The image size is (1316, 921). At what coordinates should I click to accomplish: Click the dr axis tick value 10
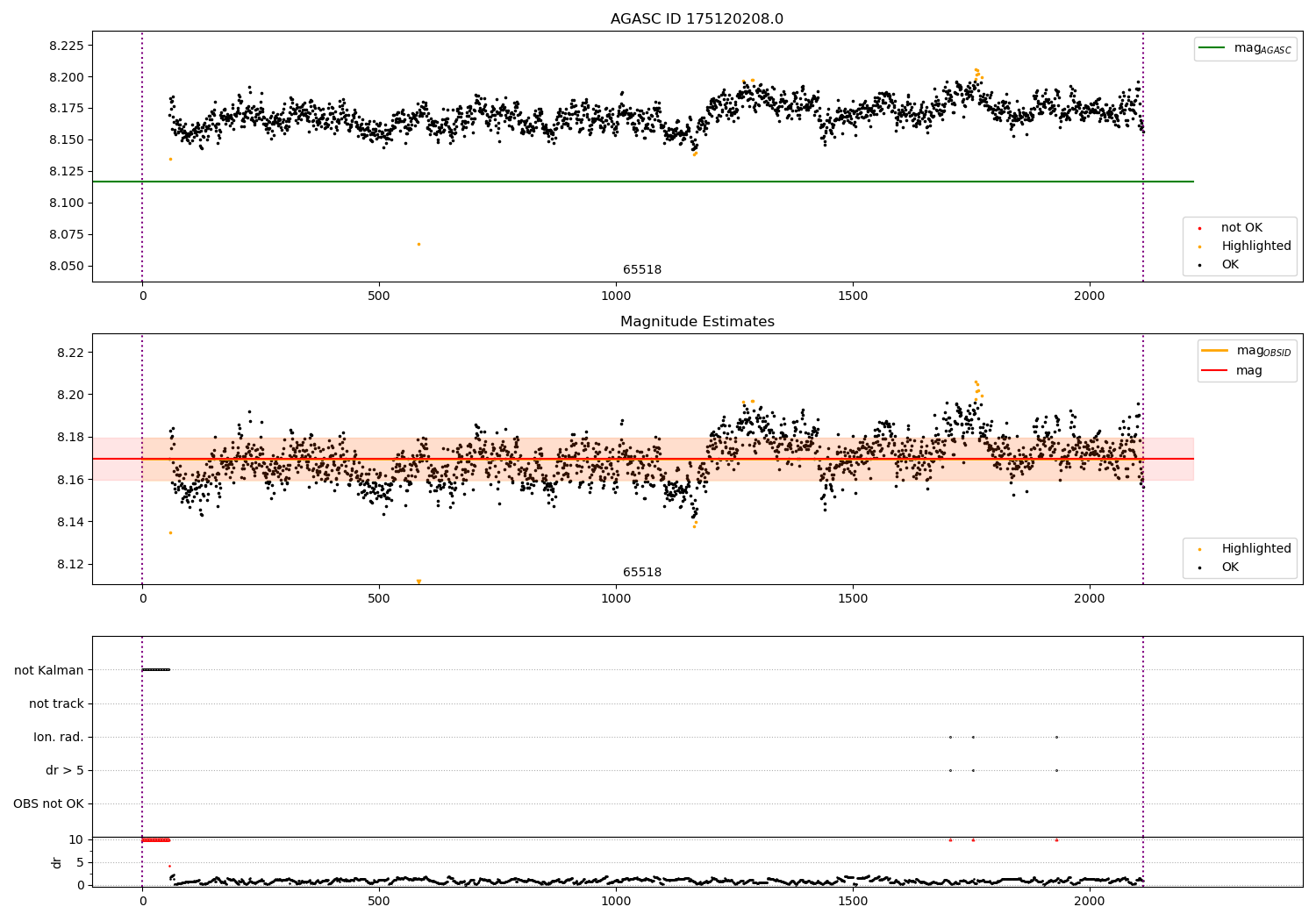pos(76,839)
